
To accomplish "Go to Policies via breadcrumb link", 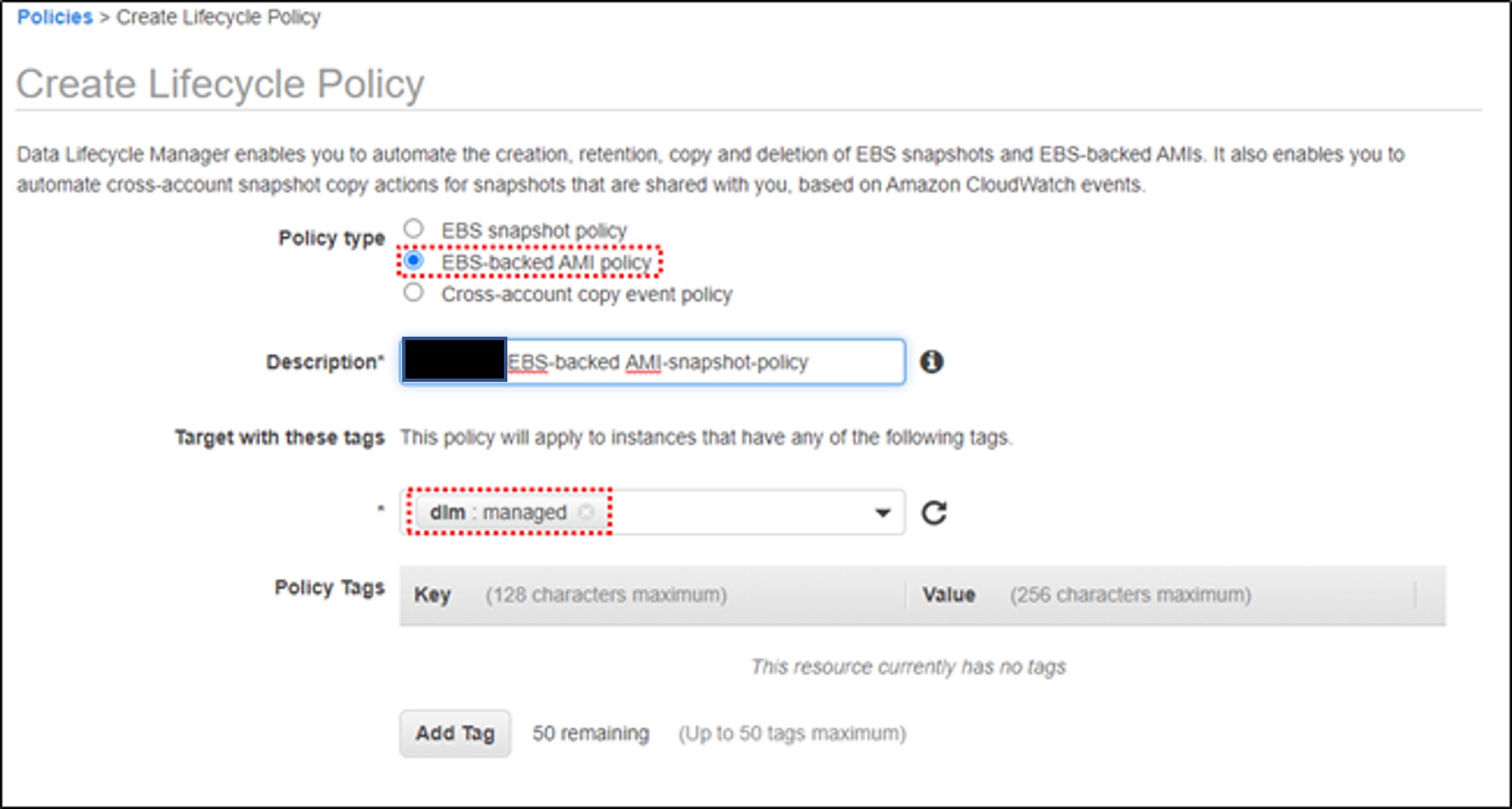I will click(55, 17).
